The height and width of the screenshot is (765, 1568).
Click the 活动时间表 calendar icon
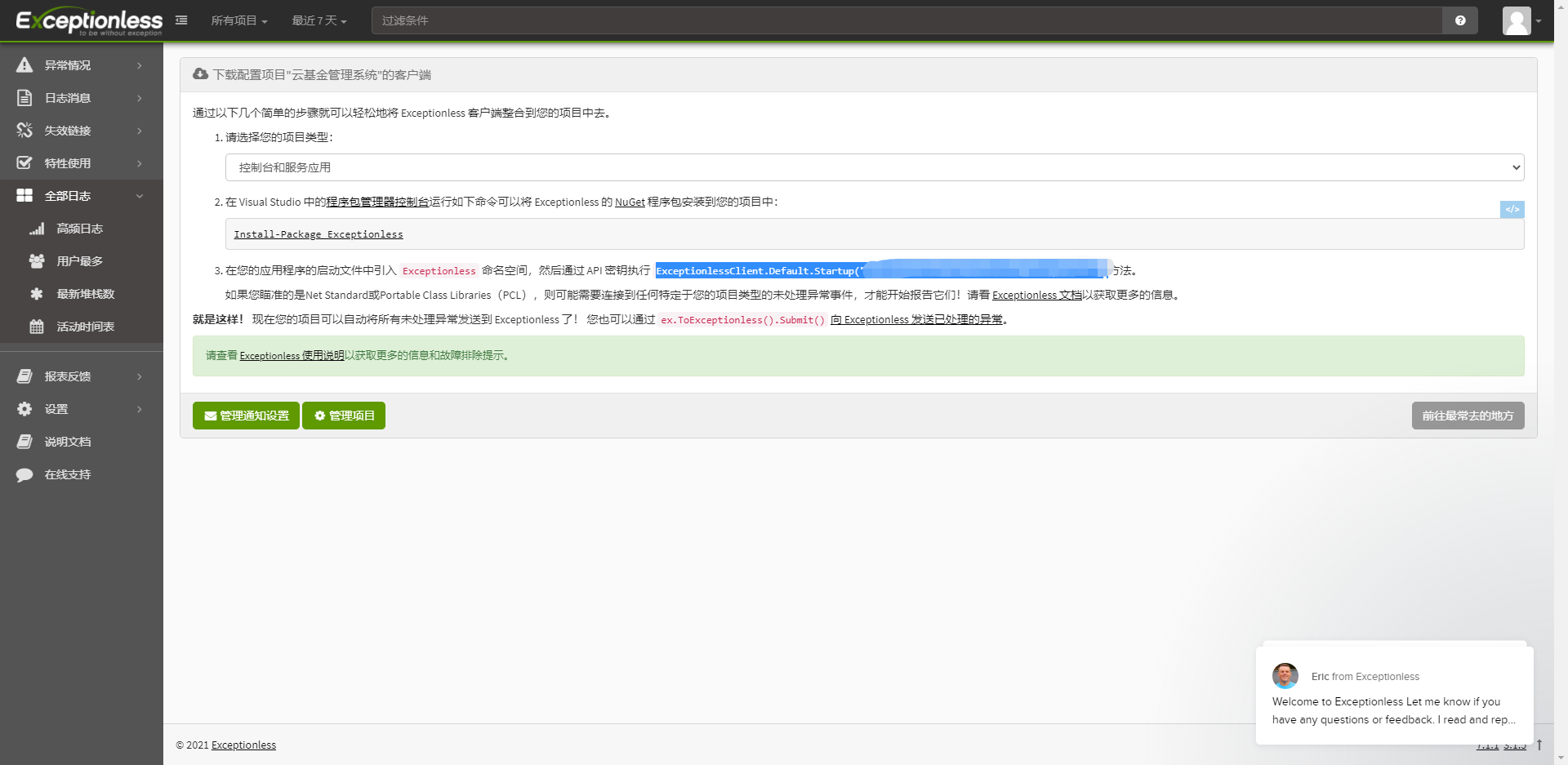tap(37, 327)
